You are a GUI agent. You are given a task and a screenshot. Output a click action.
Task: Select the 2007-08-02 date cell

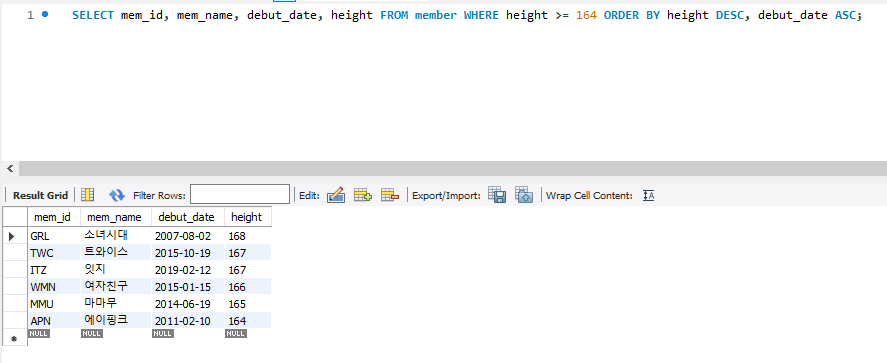click(x=187, y=236)
